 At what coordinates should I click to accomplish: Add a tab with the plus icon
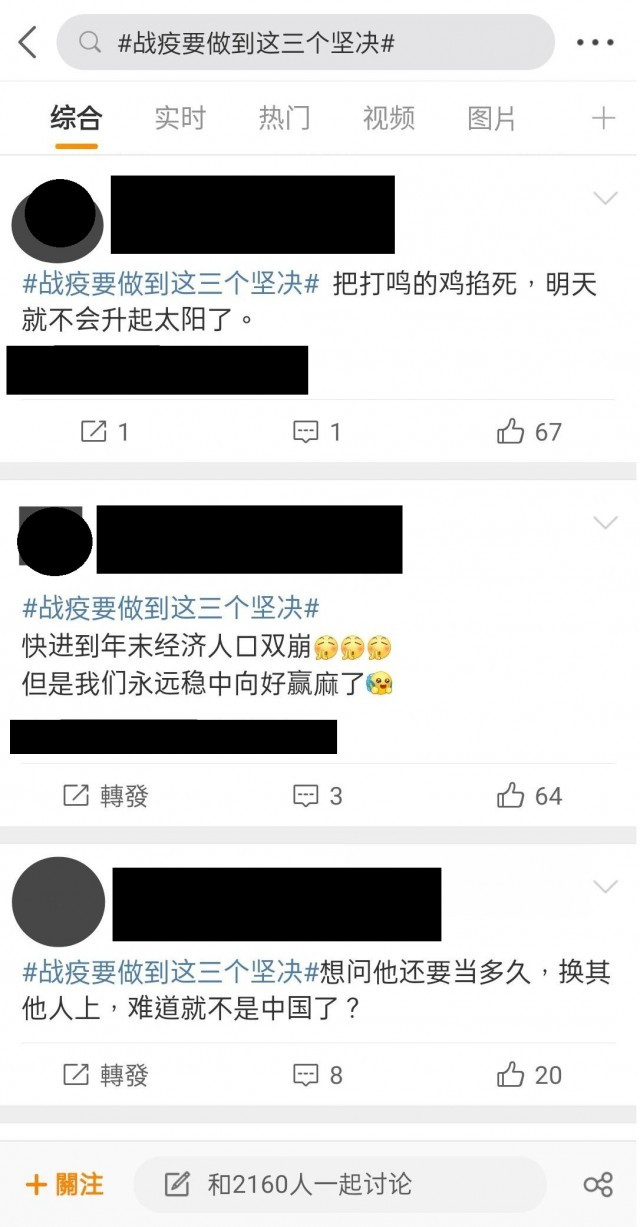[603, 119]
